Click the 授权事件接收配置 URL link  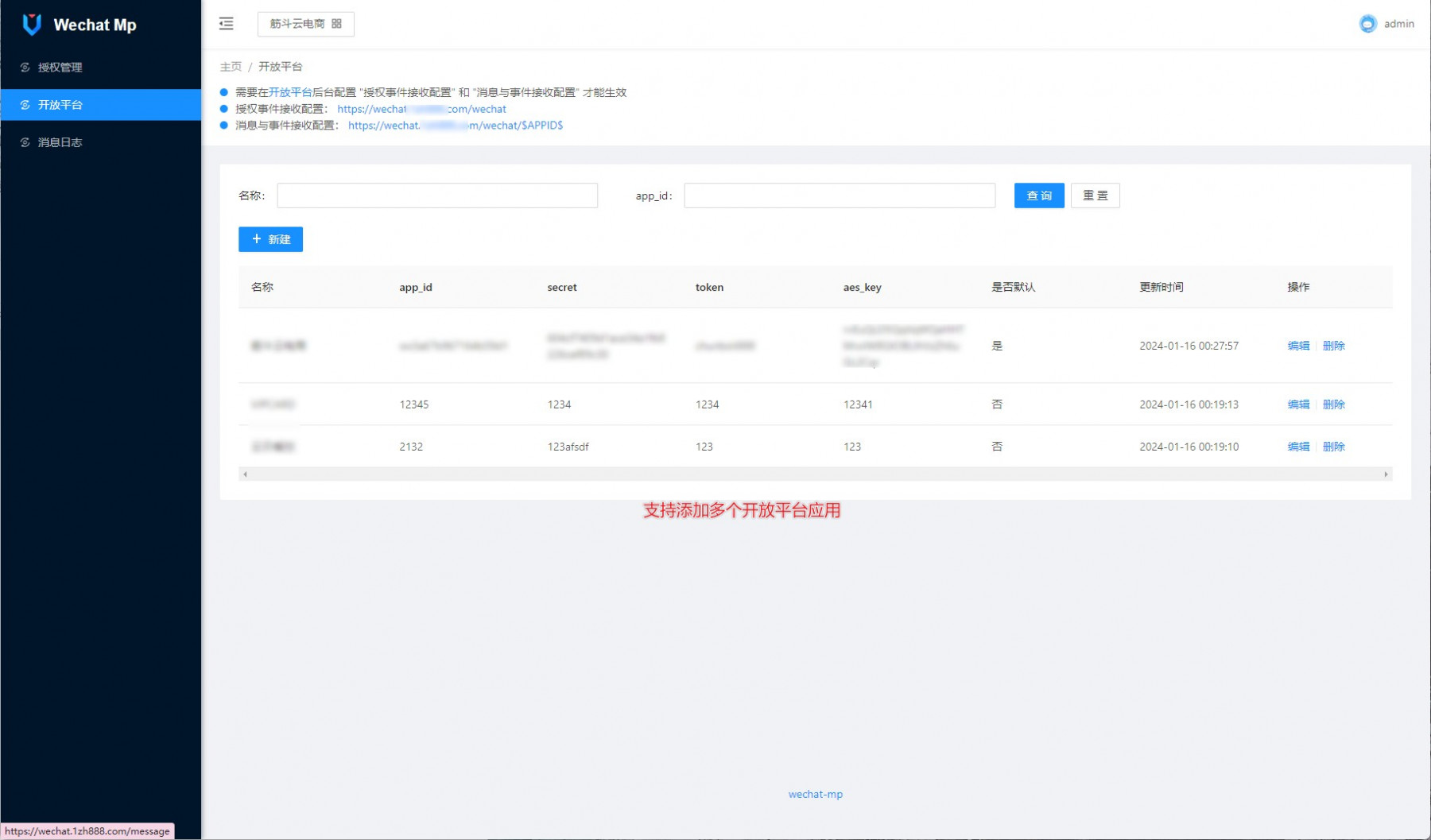pos(421,109)
